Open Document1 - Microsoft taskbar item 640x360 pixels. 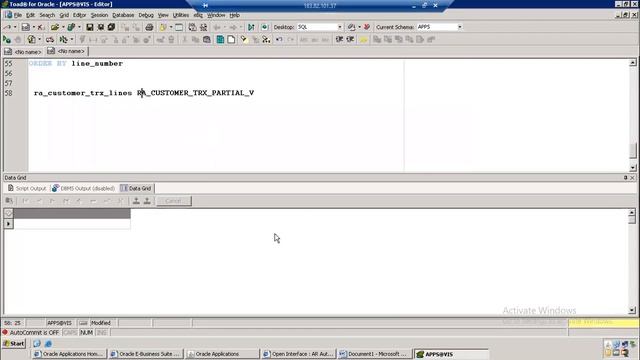pos(374,354)
